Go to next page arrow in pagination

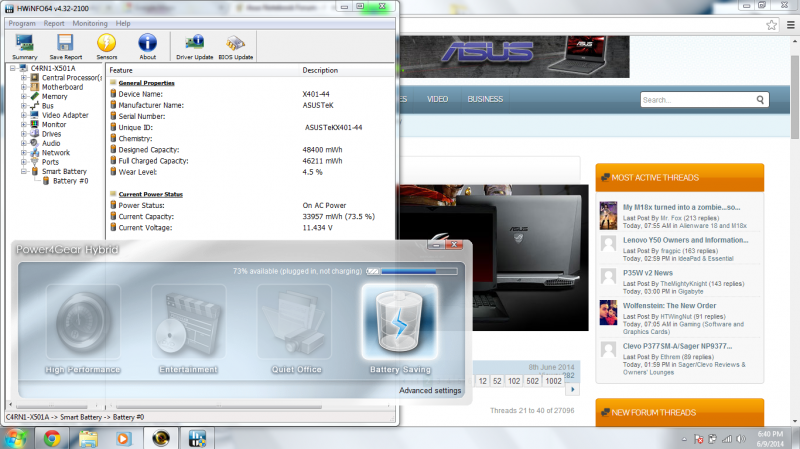(x=572, y=389)
